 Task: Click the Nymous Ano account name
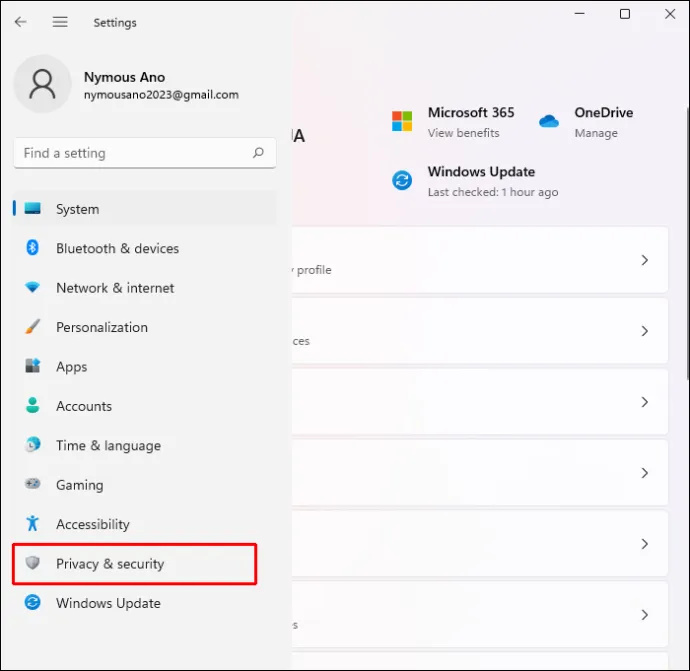pos(125,77)
